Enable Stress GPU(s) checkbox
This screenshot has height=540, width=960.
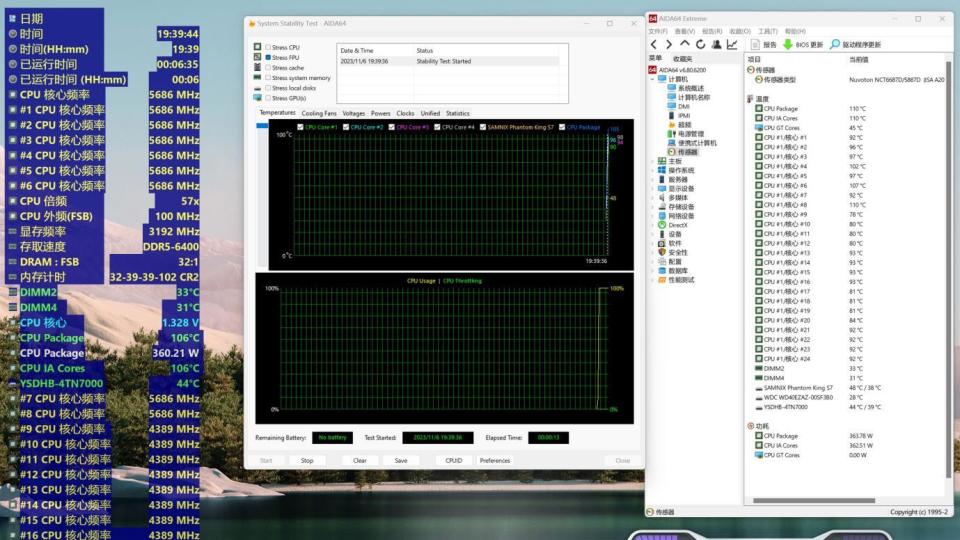tap(268, 98)
